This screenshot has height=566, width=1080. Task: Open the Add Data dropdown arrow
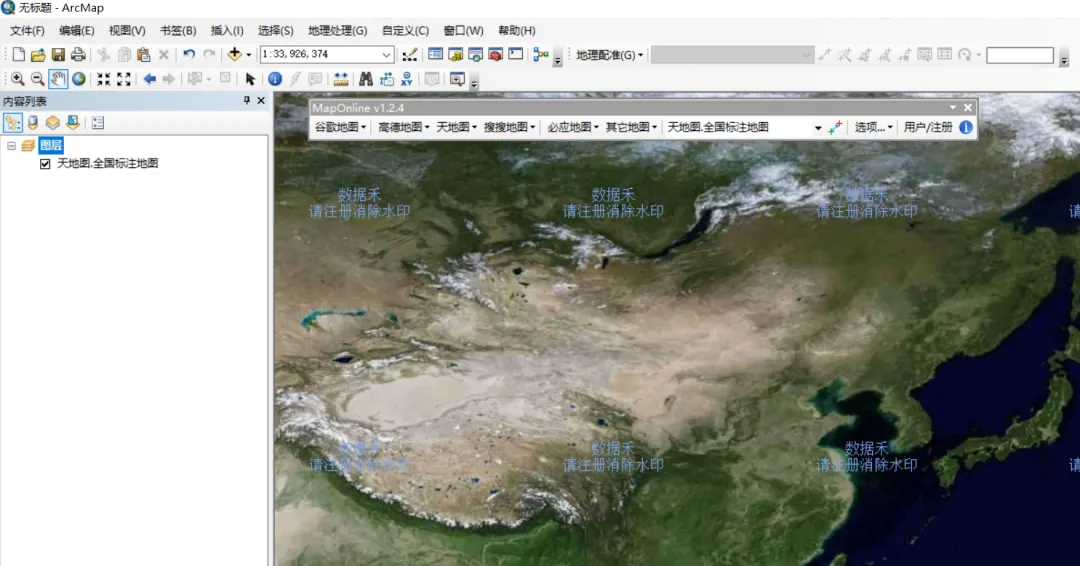(x=249, y=55)
